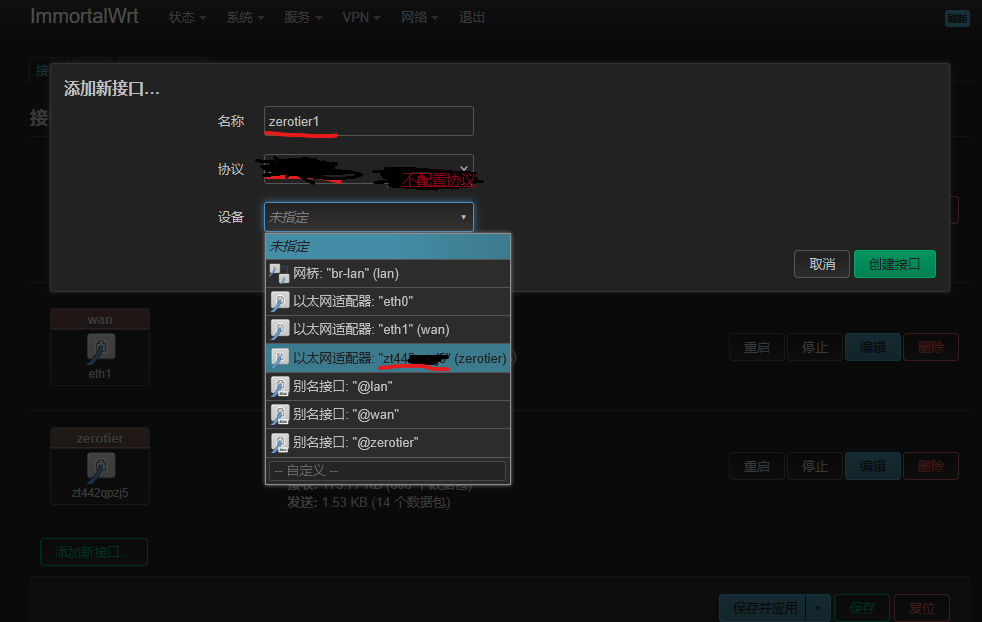Click the br-lan bridge icon in device list
This screenshot has width=982, height=622.
pos(279,274)
